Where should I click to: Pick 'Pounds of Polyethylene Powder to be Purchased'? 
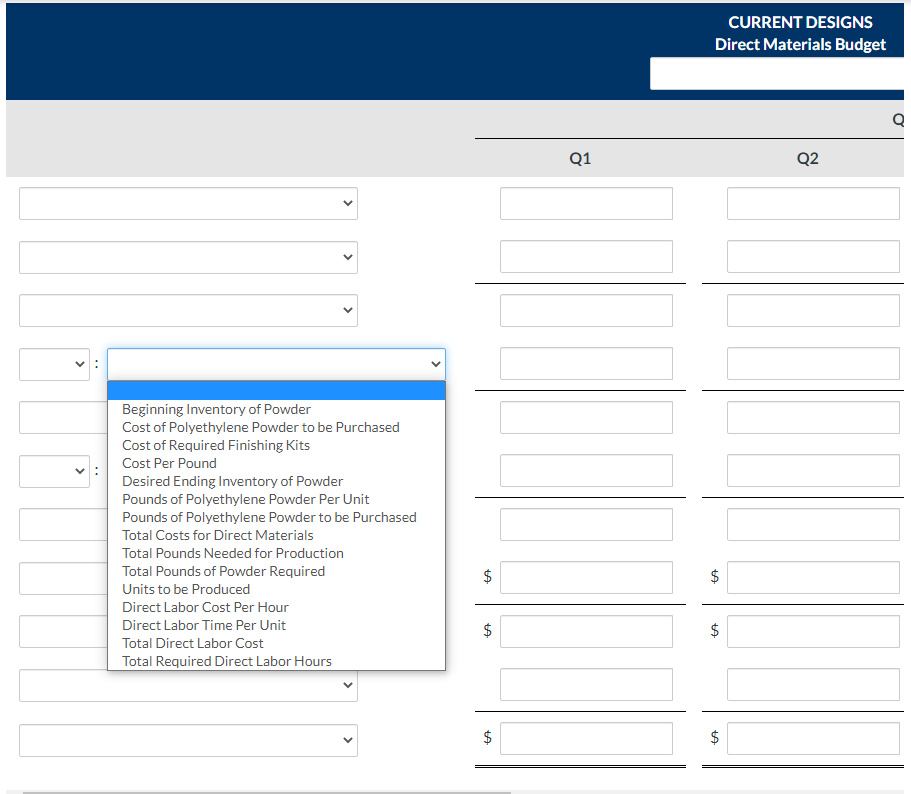coord(277,518)
